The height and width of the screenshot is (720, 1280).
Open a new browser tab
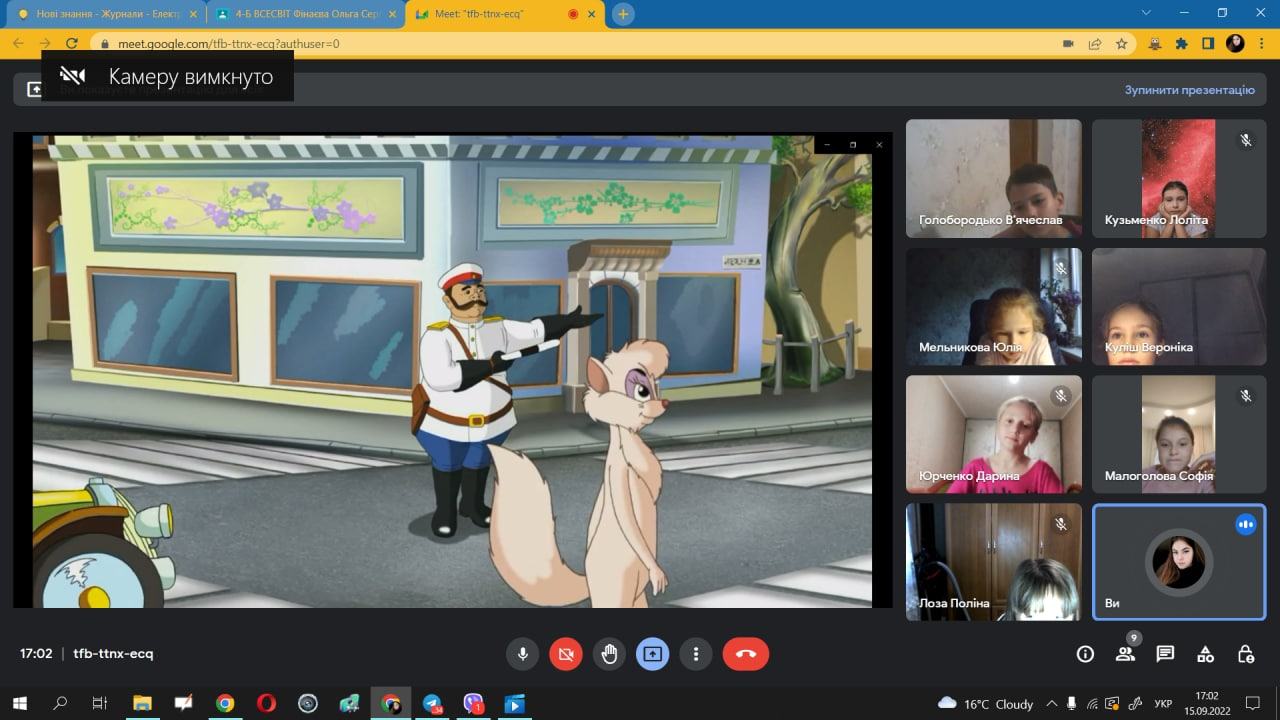point(623,14)
